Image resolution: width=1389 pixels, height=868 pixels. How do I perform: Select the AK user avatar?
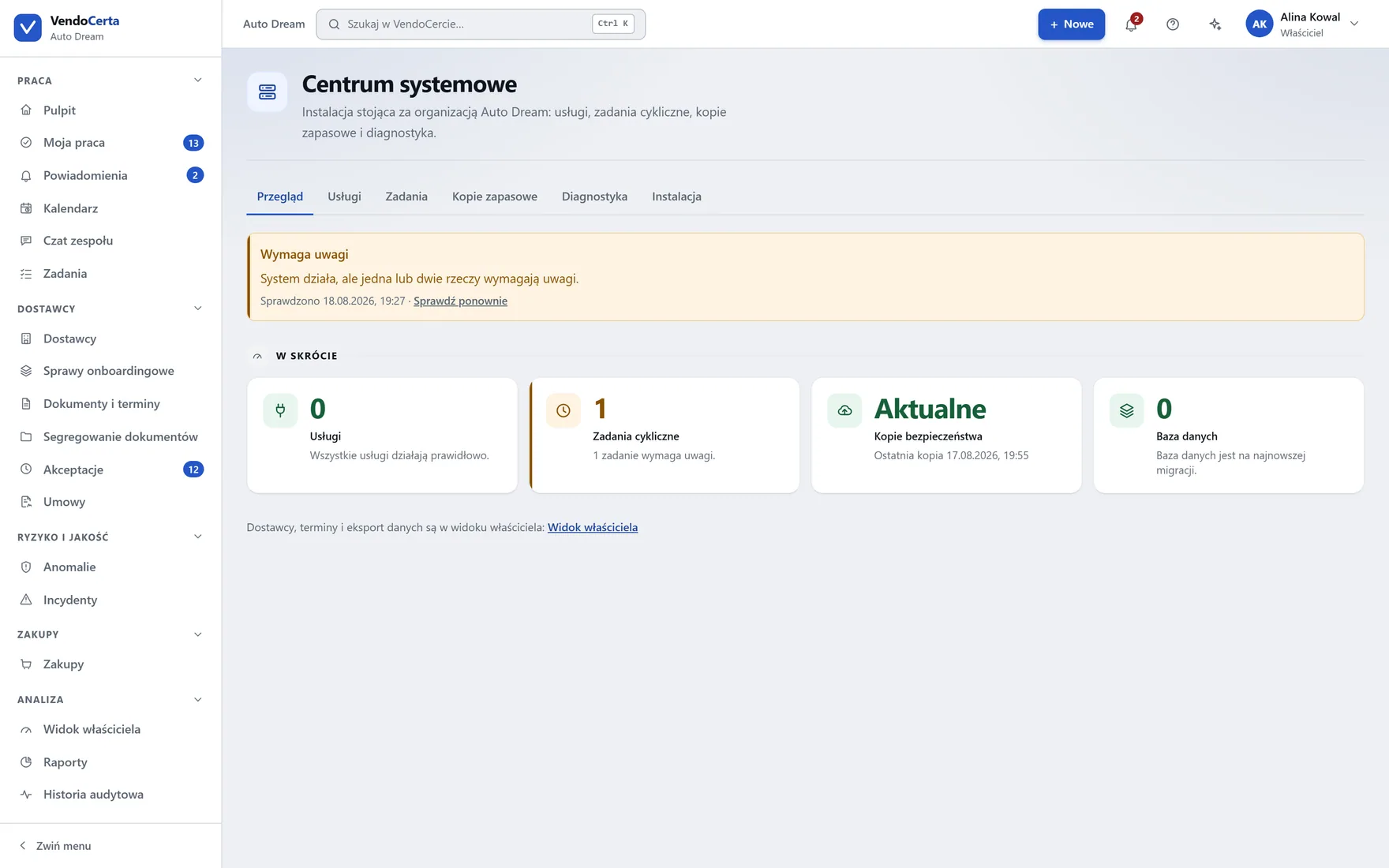point(1260,24)
